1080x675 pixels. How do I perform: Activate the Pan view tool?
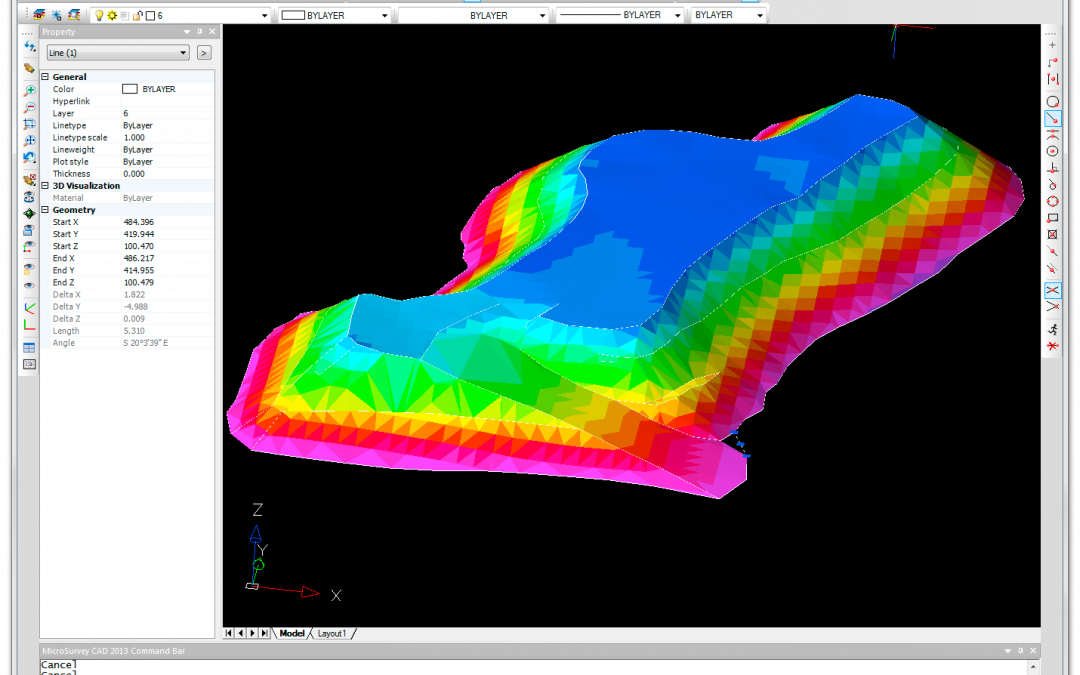30,141
